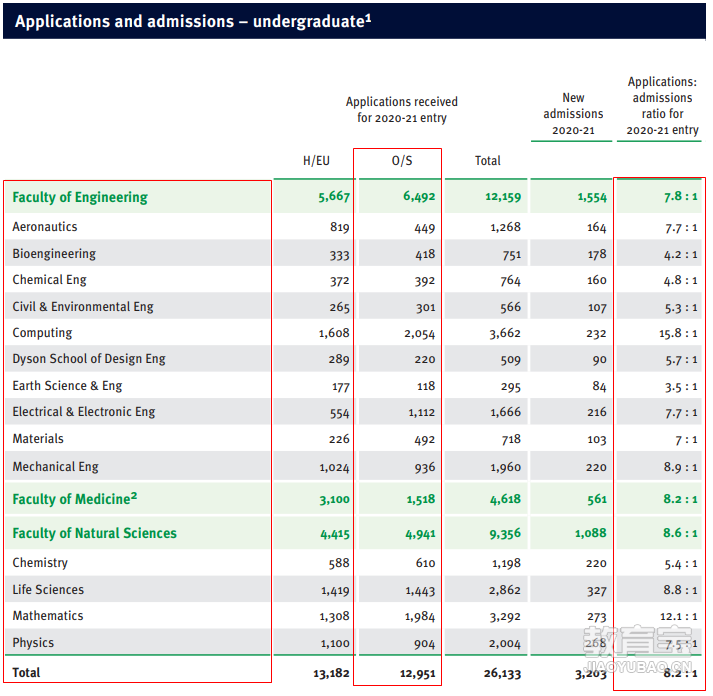The height and width of the screenshot is (696, 713).
Task: Click Engineering new admissions 1,554
Action: [x=592, y=197]
